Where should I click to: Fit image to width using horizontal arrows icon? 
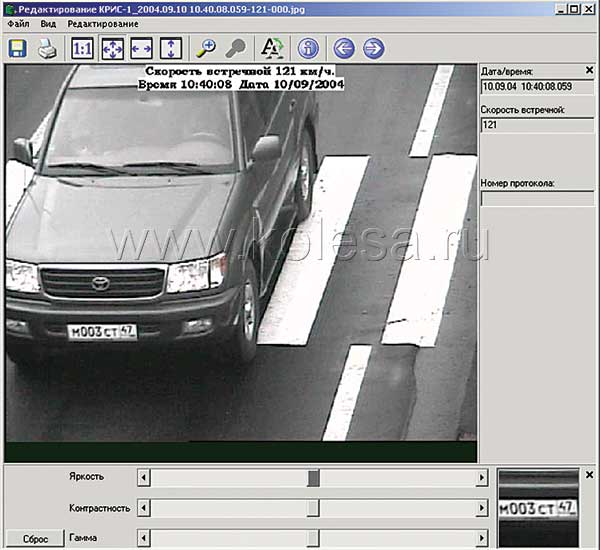click(x=141, y=47)
